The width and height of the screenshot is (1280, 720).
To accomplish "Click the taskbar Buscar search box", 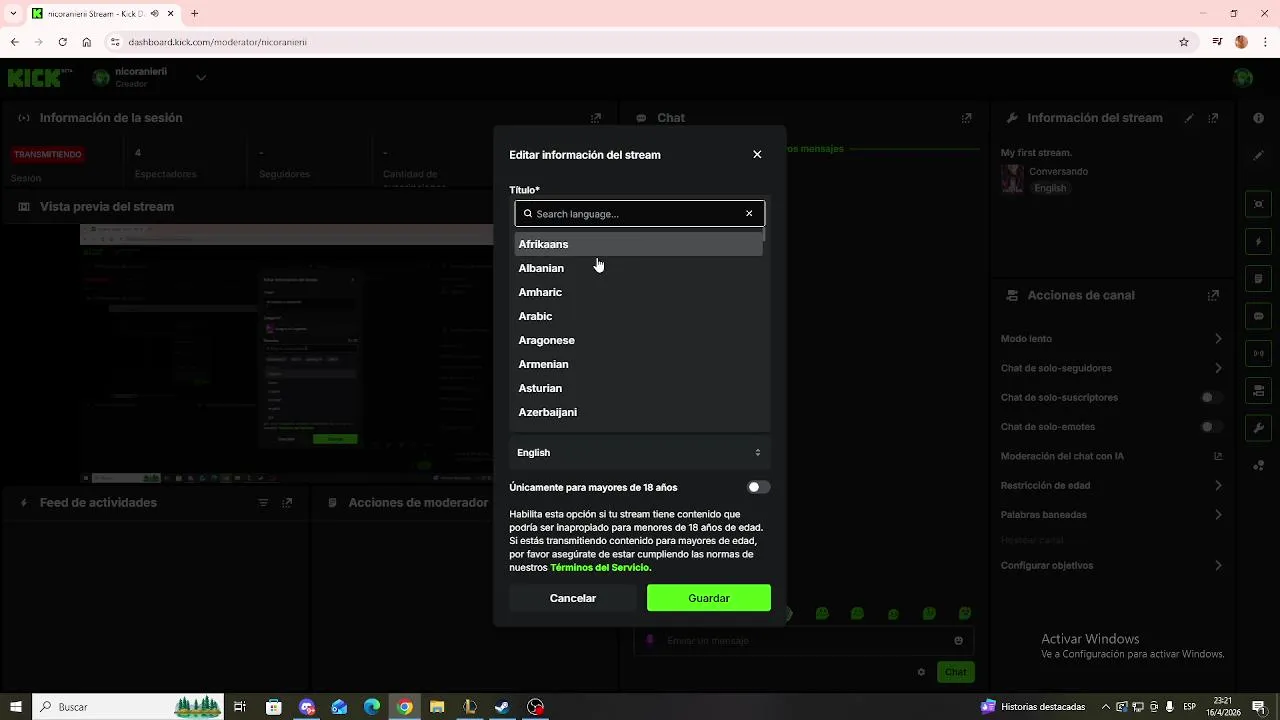I will pyautogui.click(x=128, y=707).
